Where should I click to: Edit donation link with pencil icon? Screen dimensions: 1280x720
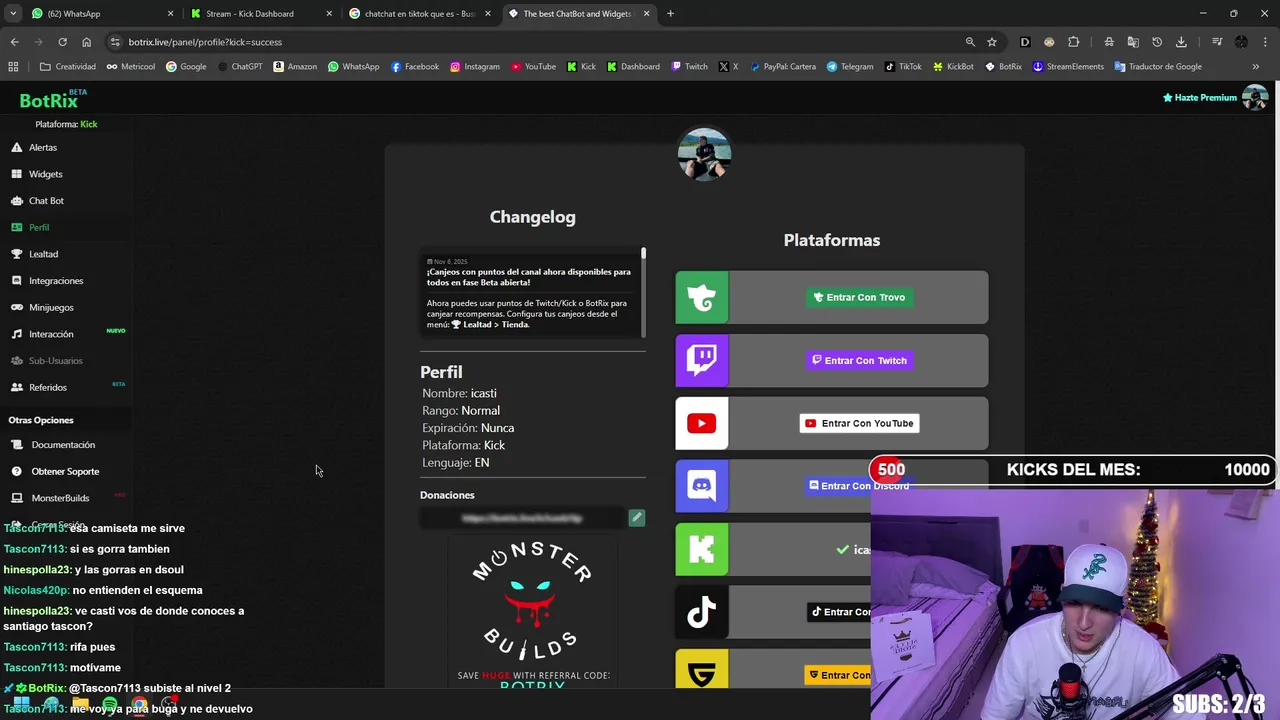636,517
